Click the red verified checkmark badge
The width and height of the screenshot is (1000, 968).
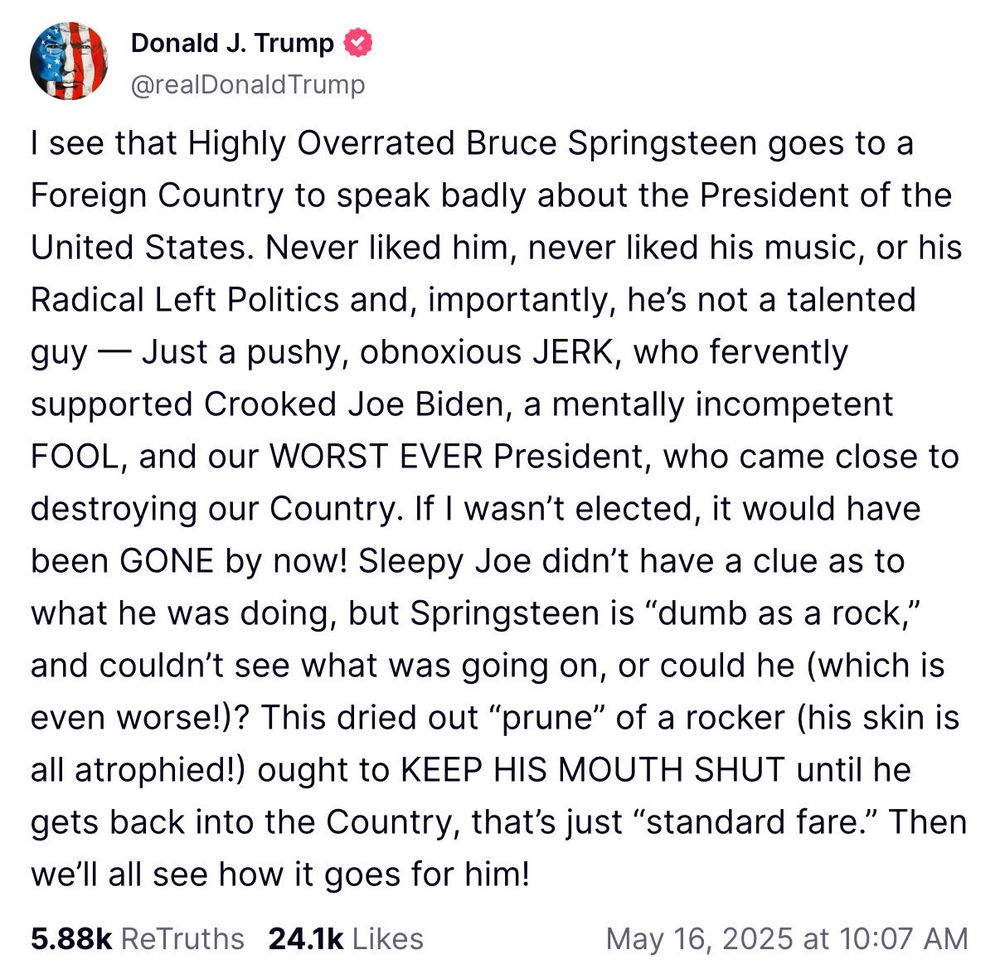[358, 43]
